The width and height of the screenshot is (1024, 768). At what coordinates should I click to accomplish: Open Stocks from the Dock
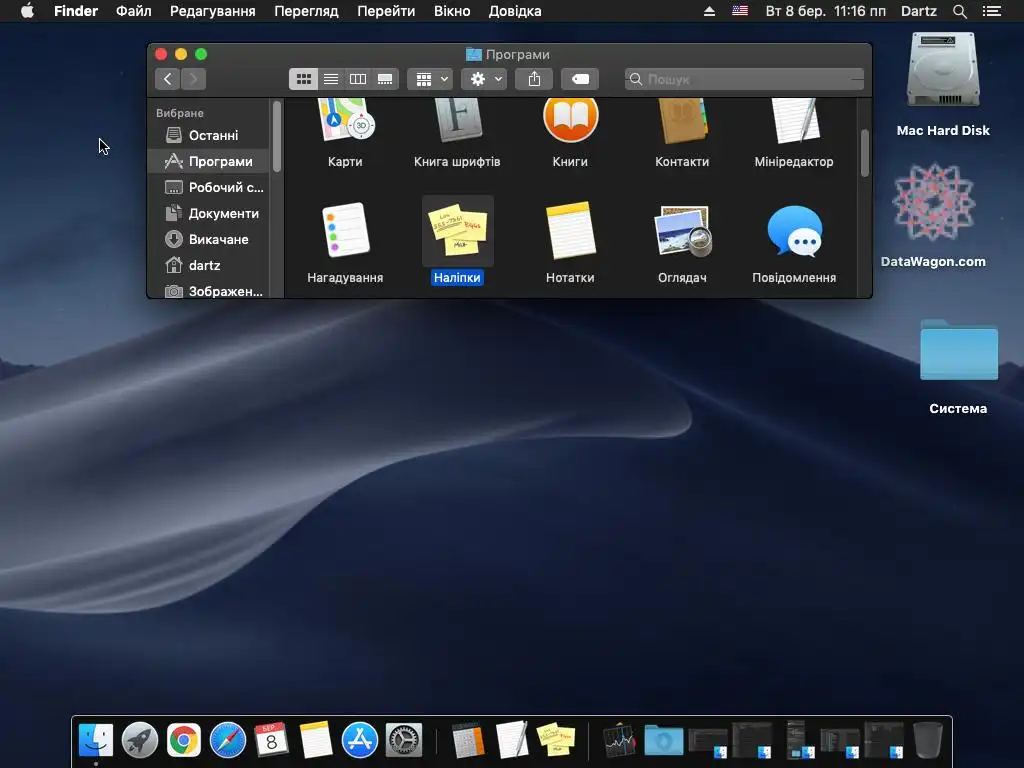pyautogui.click(x=619, y=740)
